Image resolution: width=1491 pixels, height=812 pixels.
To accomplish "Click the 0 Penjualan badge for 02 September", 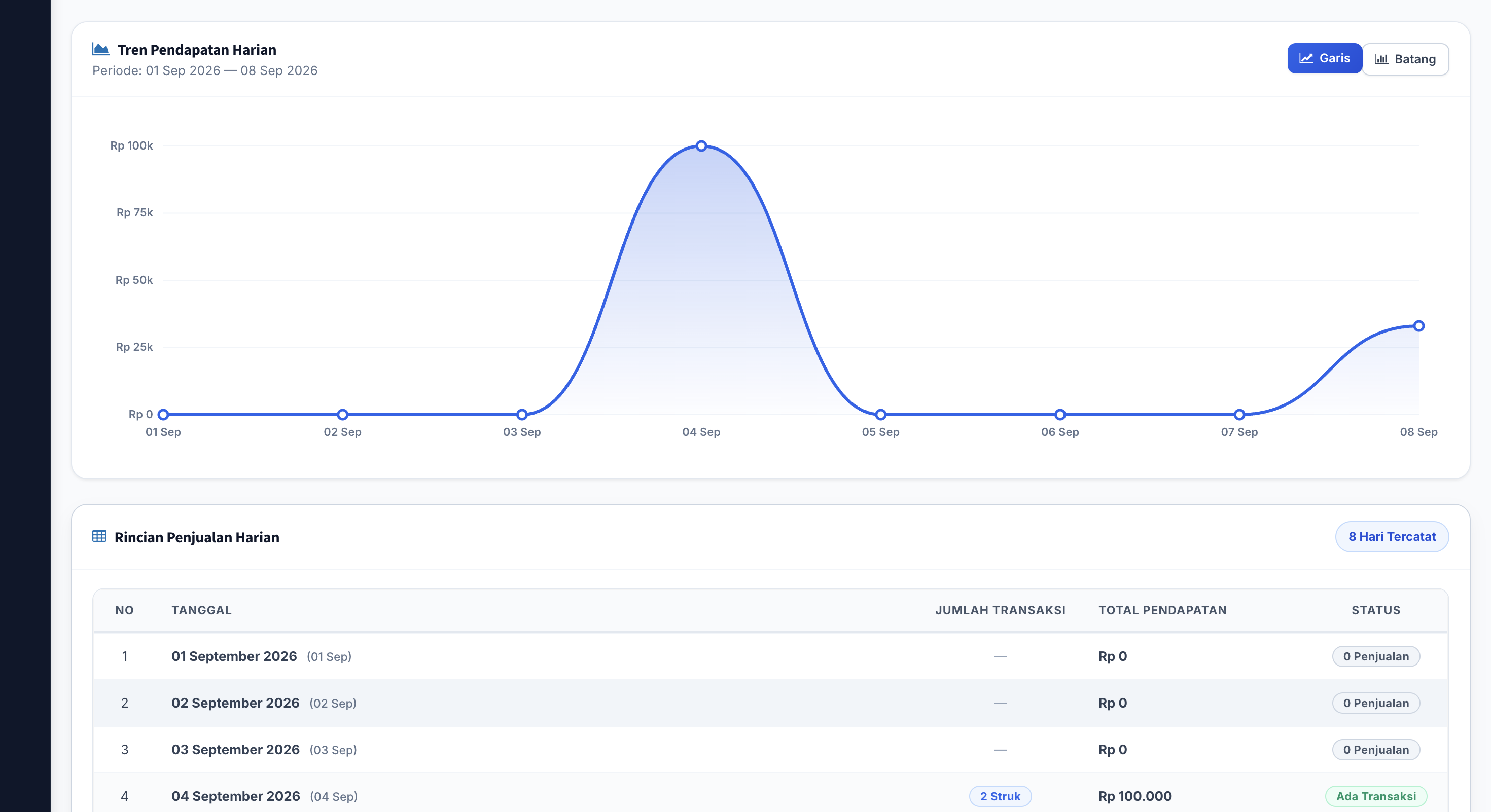I will tap(1376, 703).
